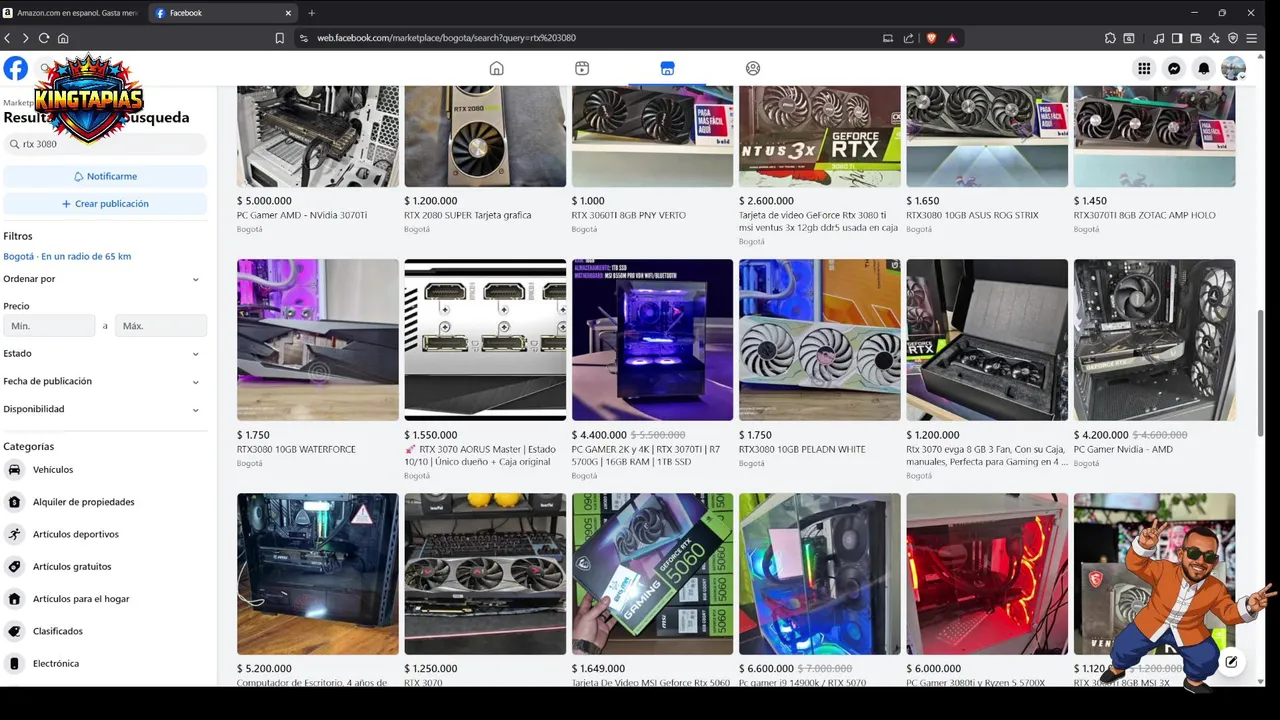
Task: Click the browser back arrow
Action: click(7, 38)
